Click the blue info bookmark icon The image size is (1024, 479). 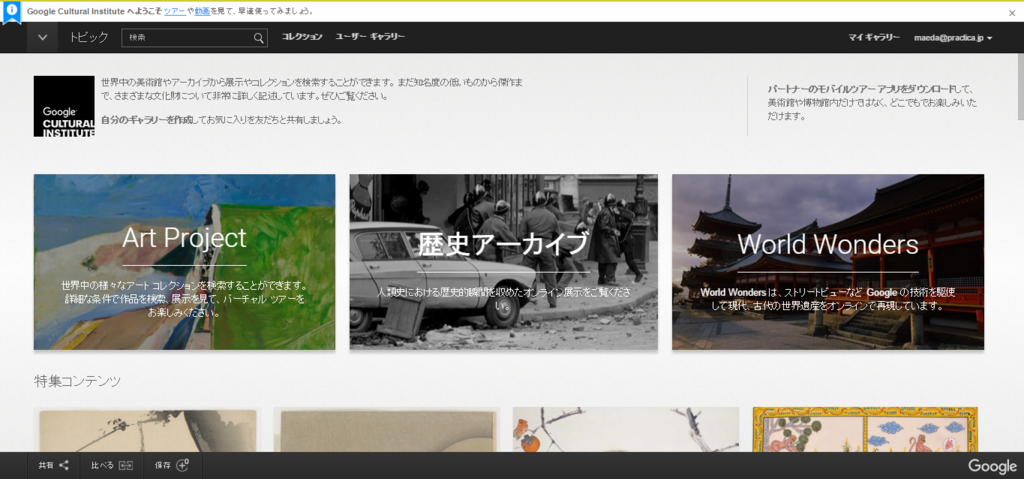click(x=11, y=12)
